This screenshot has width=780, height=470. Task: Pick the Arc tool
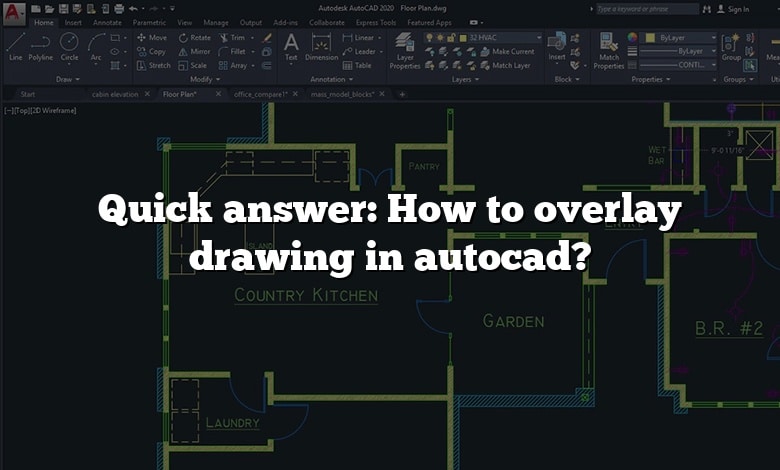pos(96,47)
